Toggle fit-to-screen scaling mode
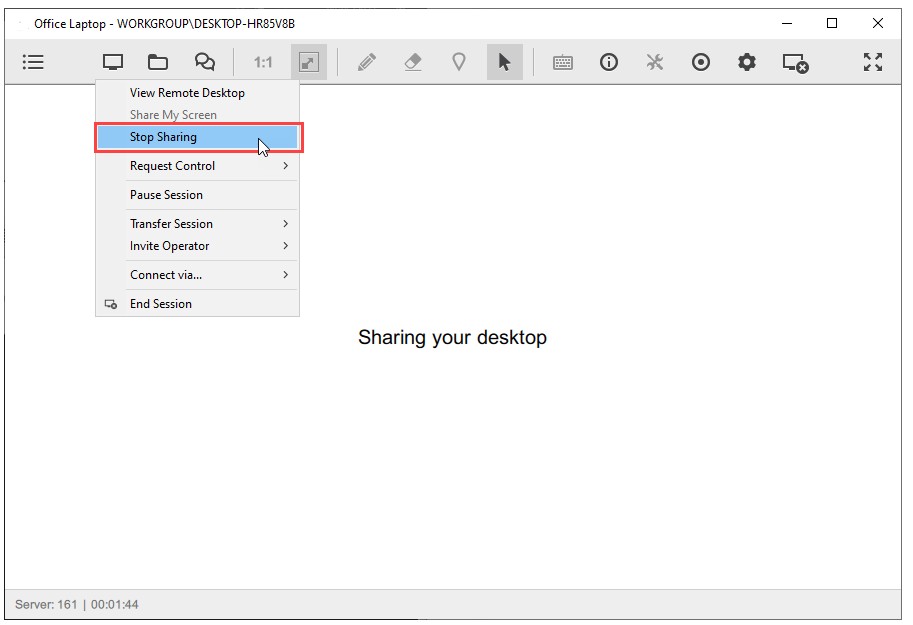 coord(308,61)
